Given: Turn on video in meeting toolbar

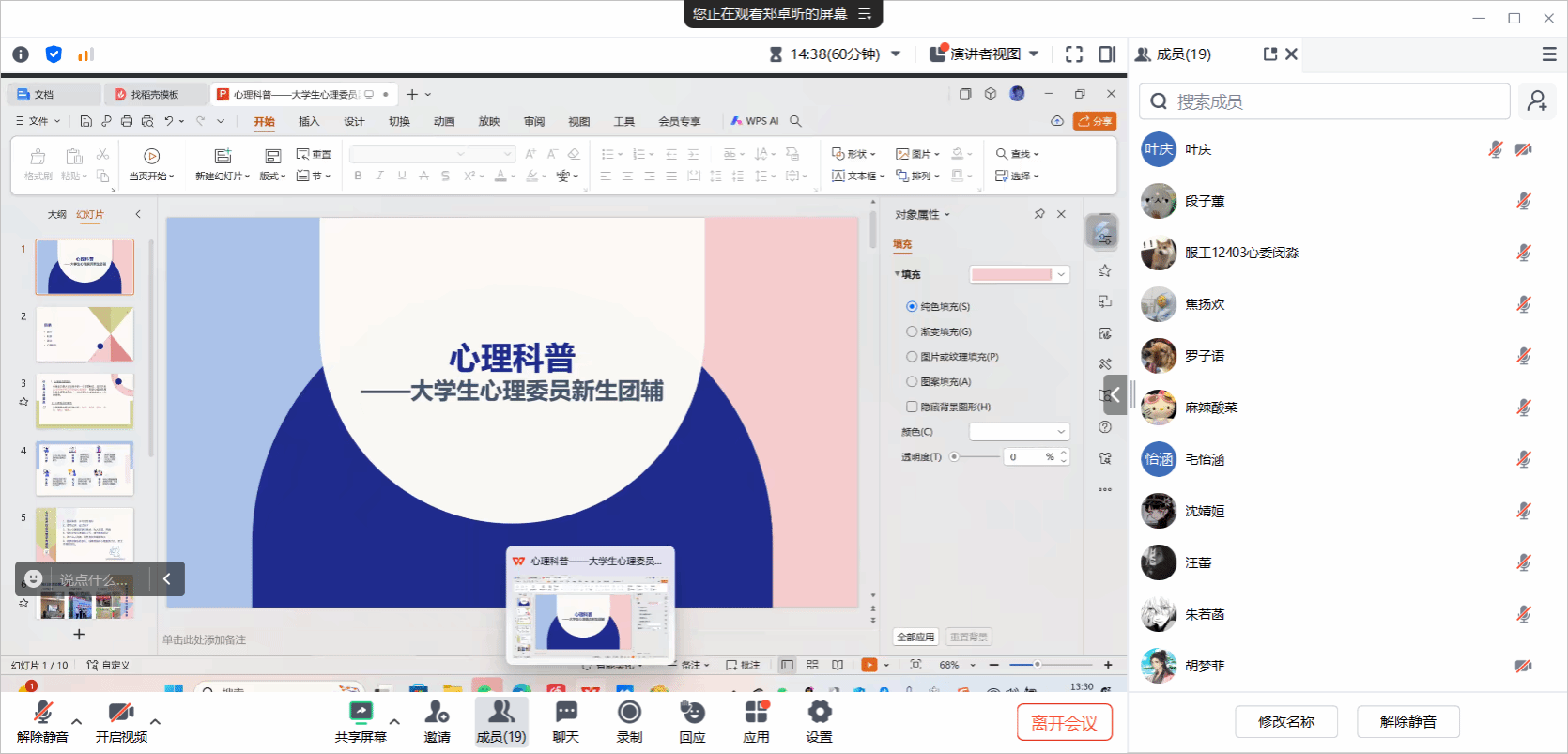Looking at the screenshot, I should click(120, 713).
